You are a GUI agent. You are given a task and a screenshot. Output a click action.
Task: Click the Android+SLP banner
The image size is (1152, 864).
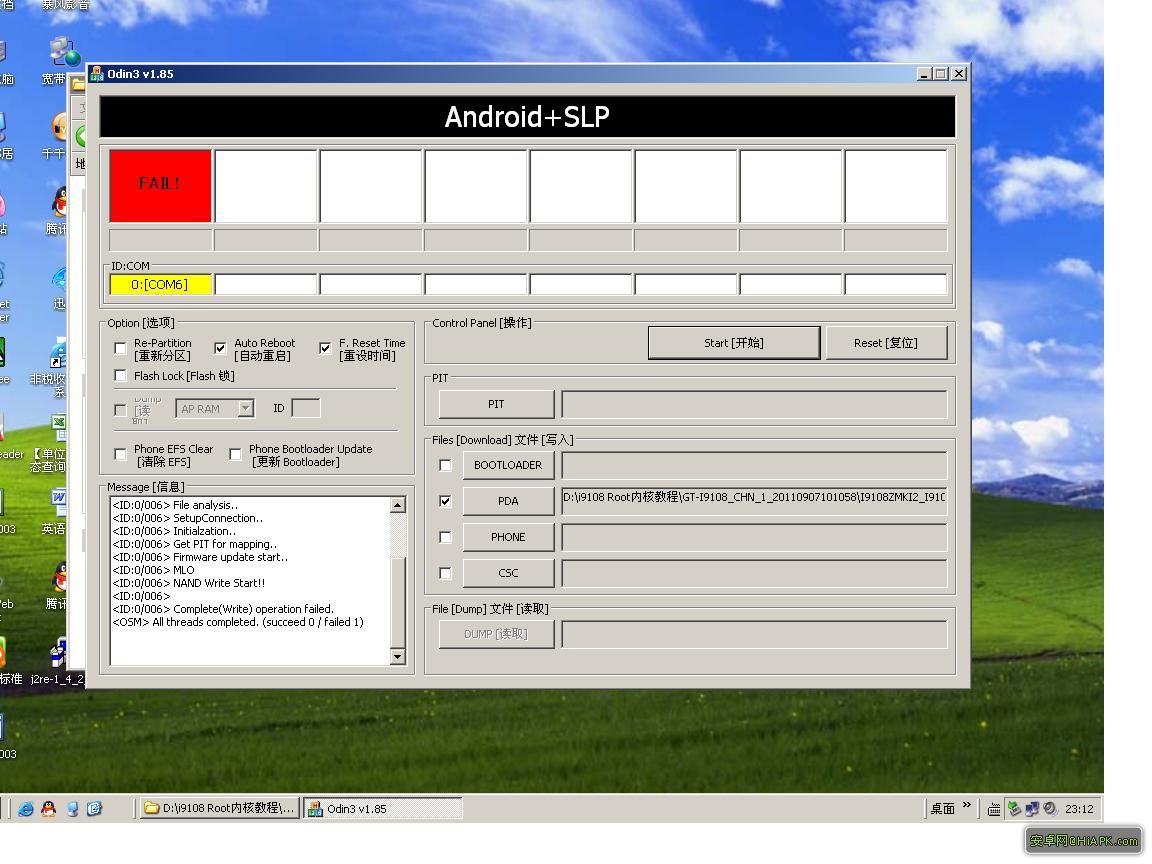(x=528, y=117)
